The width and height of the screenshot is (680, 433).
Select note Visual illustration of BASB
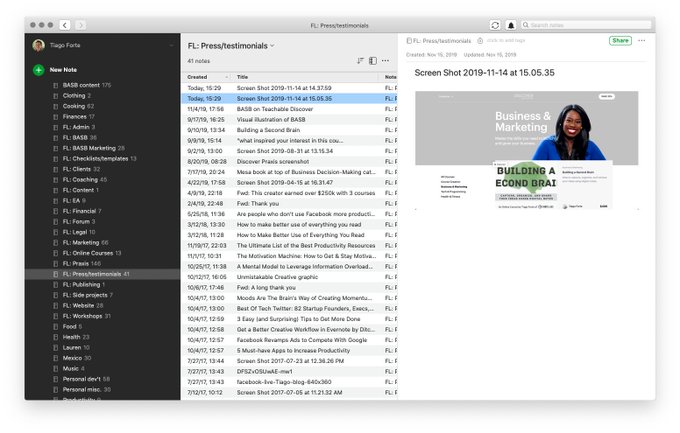tap(289, 119)
